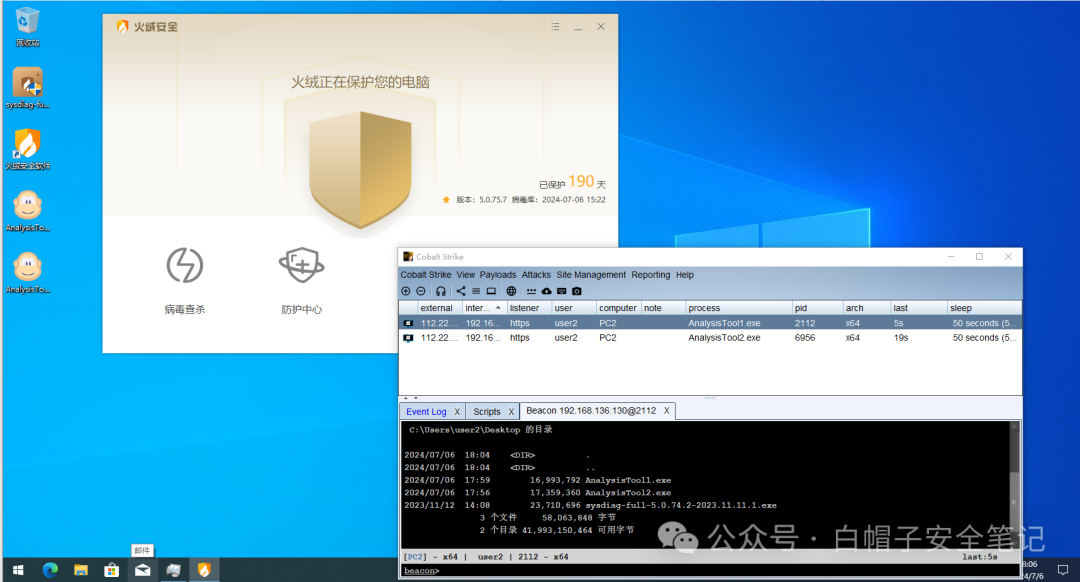
Task: Close the Beacon tab with its X
Action: (667, 410)
